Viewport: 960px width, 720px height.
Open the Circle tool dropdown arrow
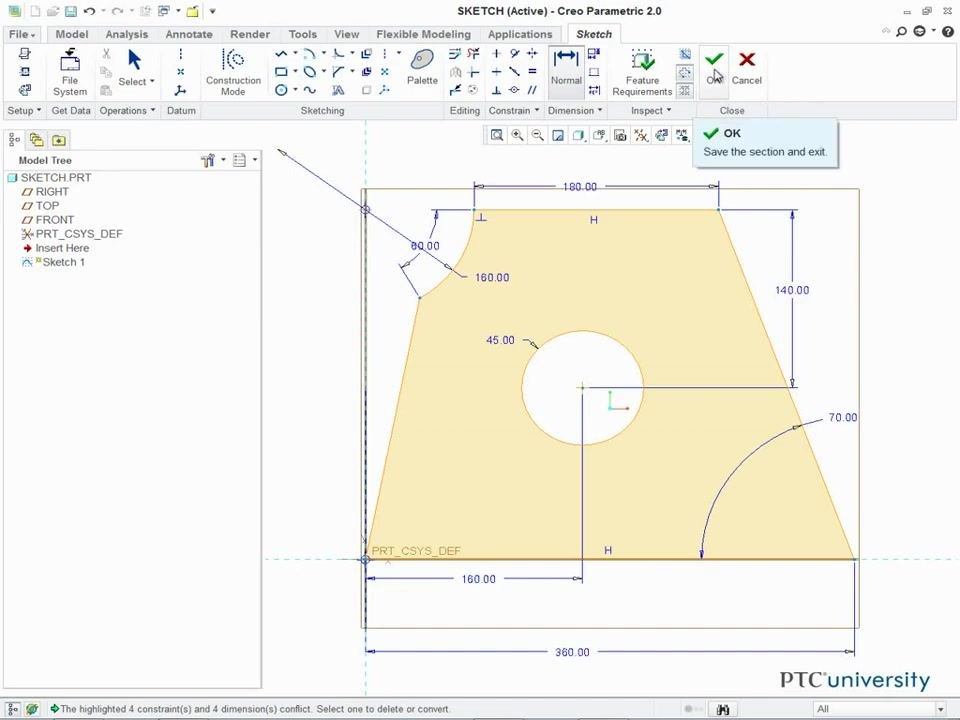coord(295,89)
